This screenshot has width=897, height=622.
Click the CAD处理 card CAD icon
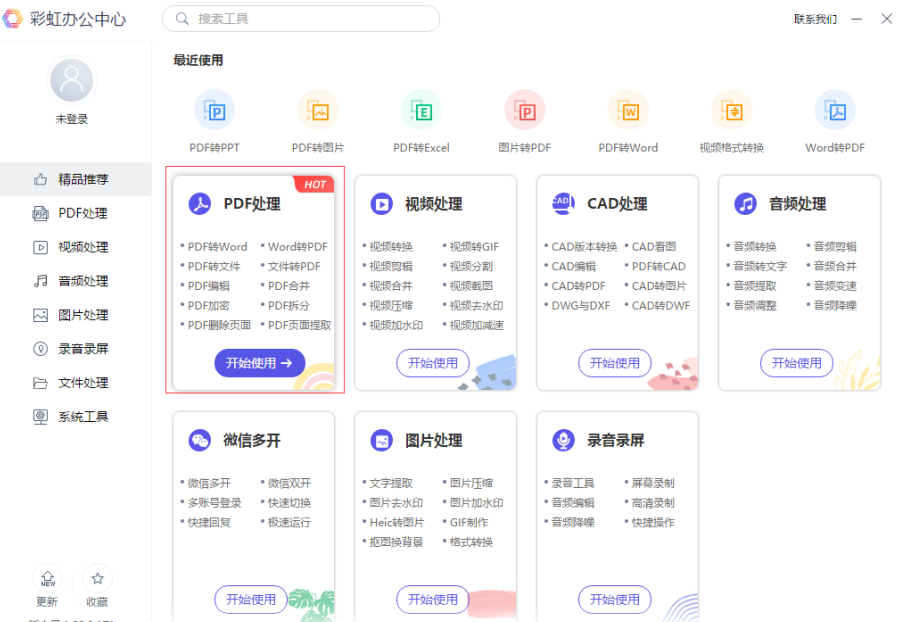coord(563,204)
